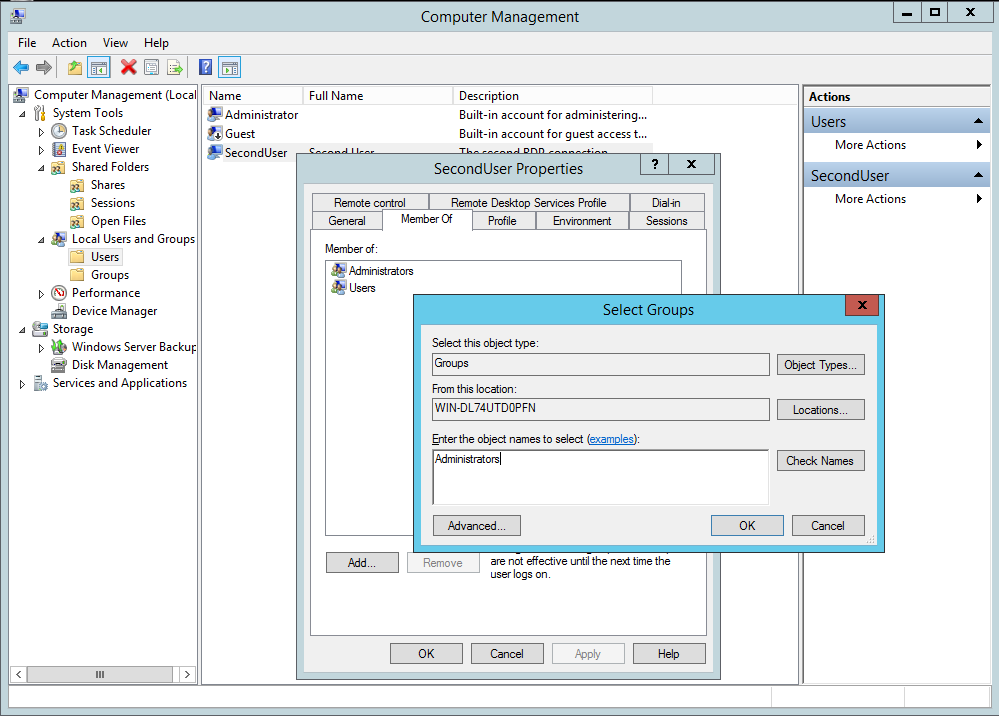
Task: Click the Locations button
Action: click(x=820, y=410)
